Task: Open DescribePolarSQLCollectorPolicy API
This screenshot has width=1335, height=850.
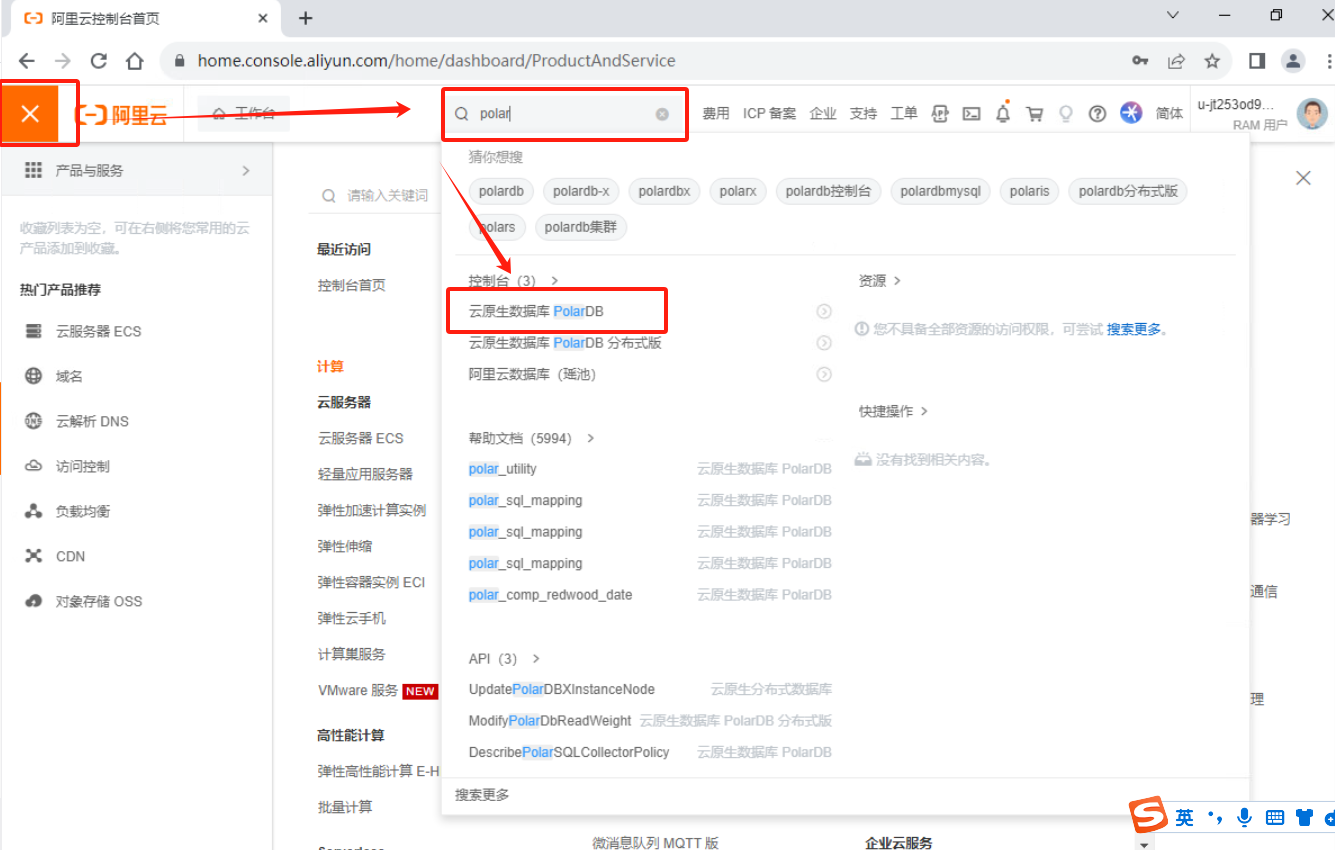Action: (x=569, y=753)
